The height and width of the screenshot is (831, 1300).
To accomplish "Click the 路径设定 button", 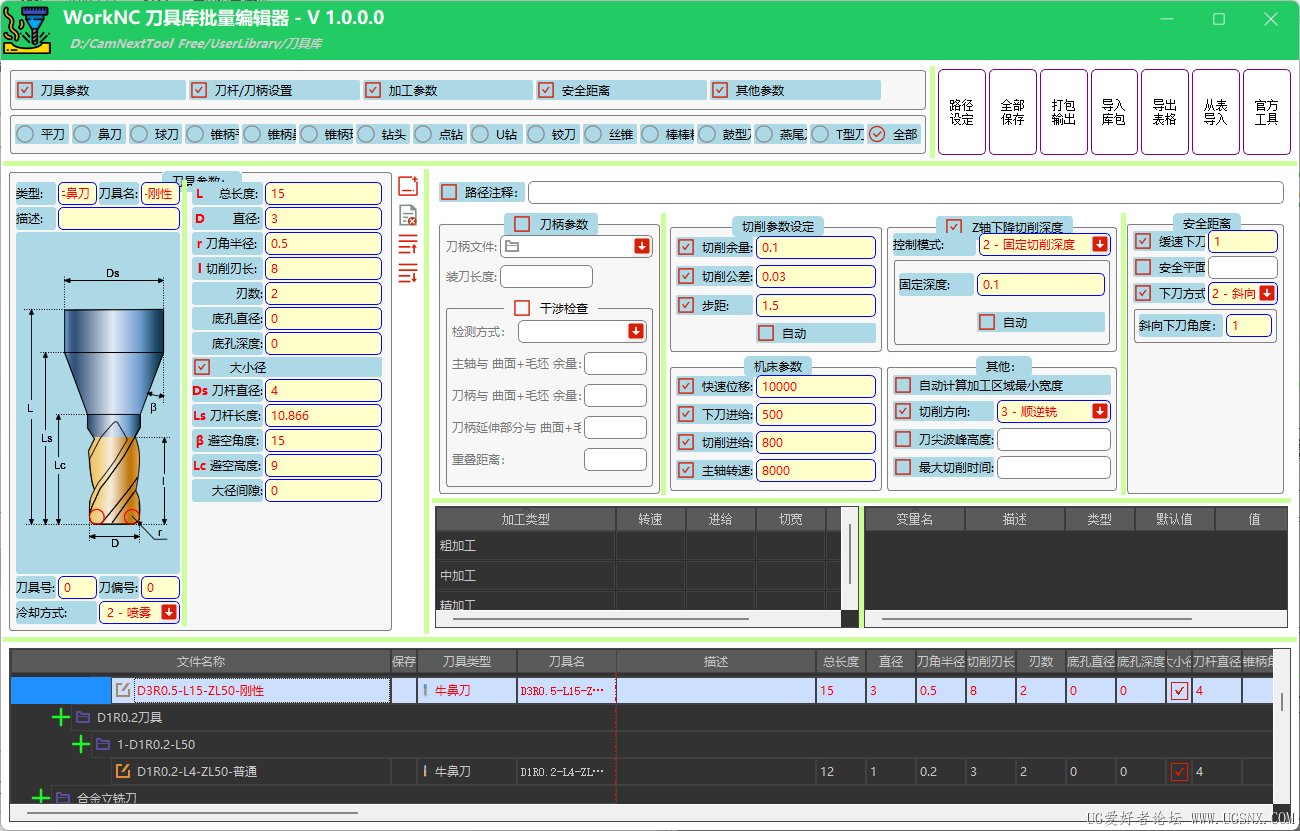I will (961, 112).
